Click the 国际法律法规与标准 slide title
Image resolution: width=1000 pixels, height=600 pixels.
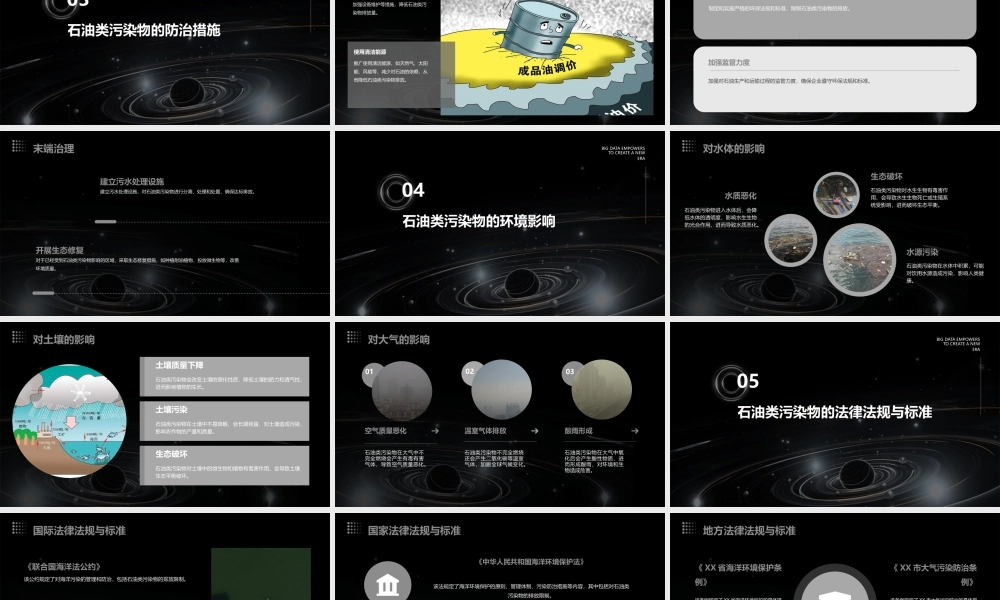pyautogui.click(x=79, y=530)
